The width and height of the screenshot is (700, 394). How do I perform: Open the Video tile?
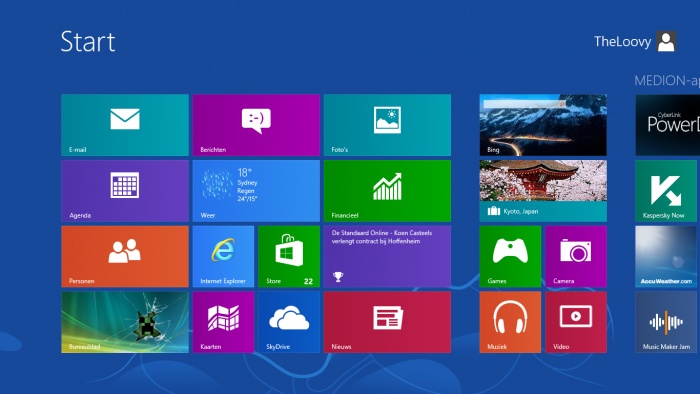576,322
